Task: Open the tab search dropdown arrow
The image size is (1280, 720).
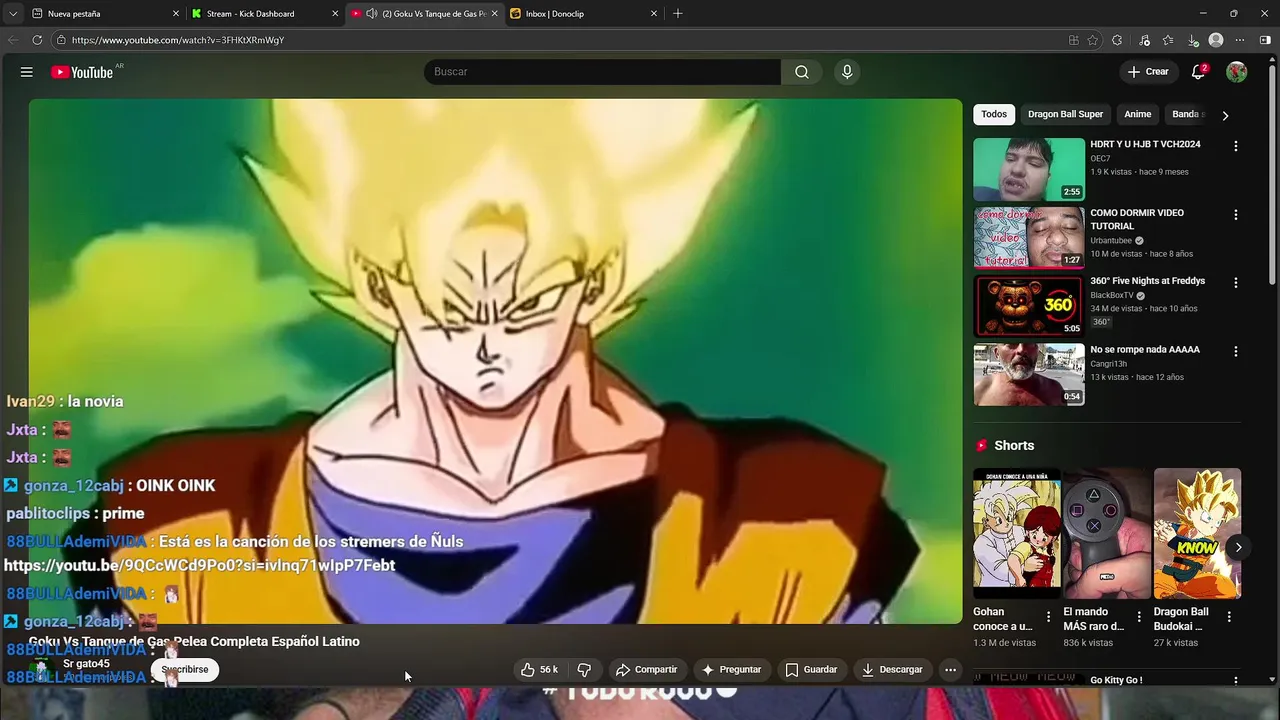Action: pos(13,13)
